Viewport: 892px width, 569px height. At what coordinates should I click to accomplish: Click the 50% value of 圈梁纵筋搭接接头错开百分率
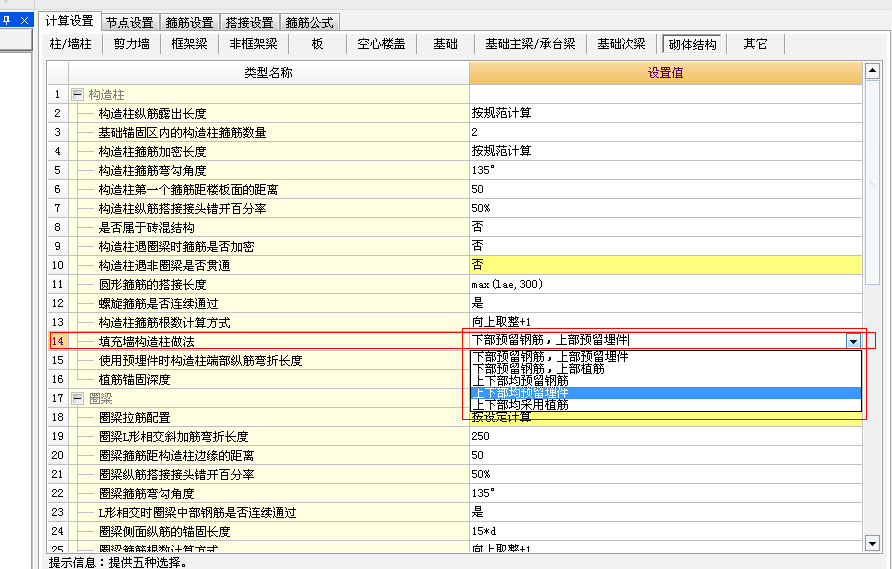click(x=666, y=474)
